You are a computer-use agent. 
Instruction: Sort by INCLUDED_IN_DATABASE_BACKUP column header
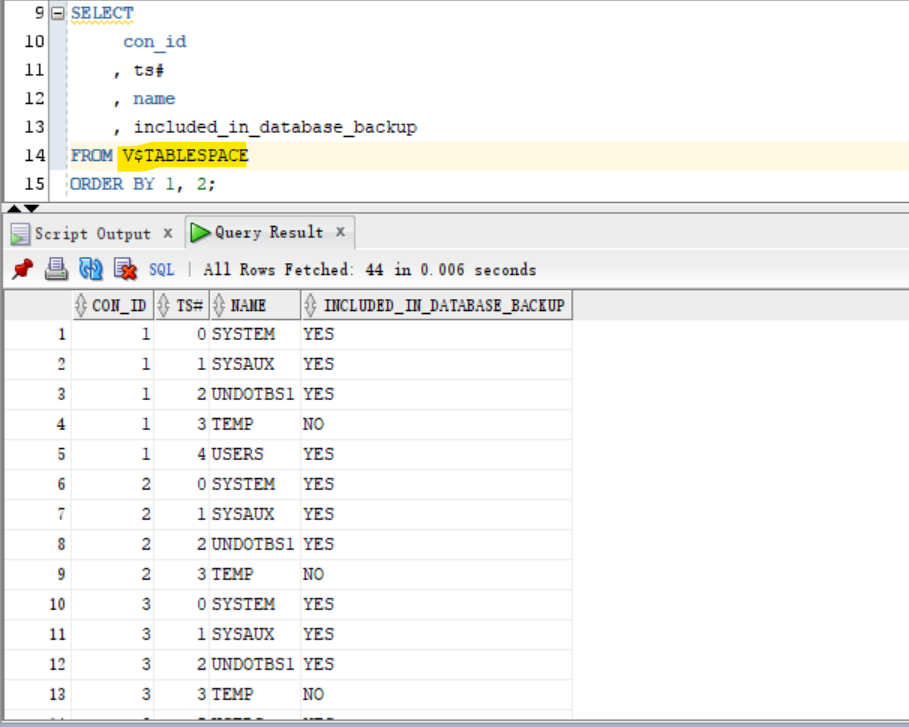(x=437, y=306)
